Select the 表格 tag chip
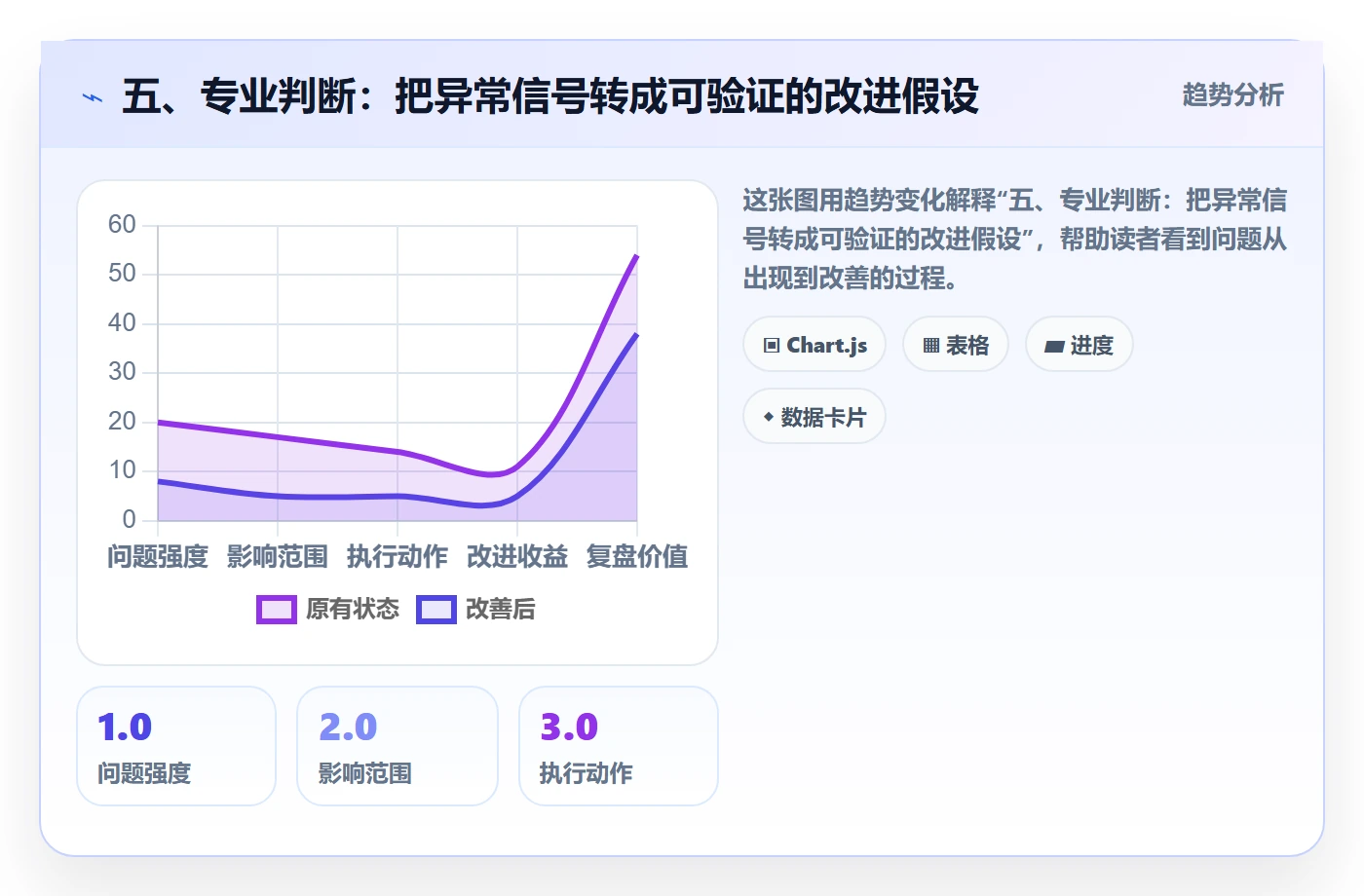The image size is (1364, 896). pos(956,345)
